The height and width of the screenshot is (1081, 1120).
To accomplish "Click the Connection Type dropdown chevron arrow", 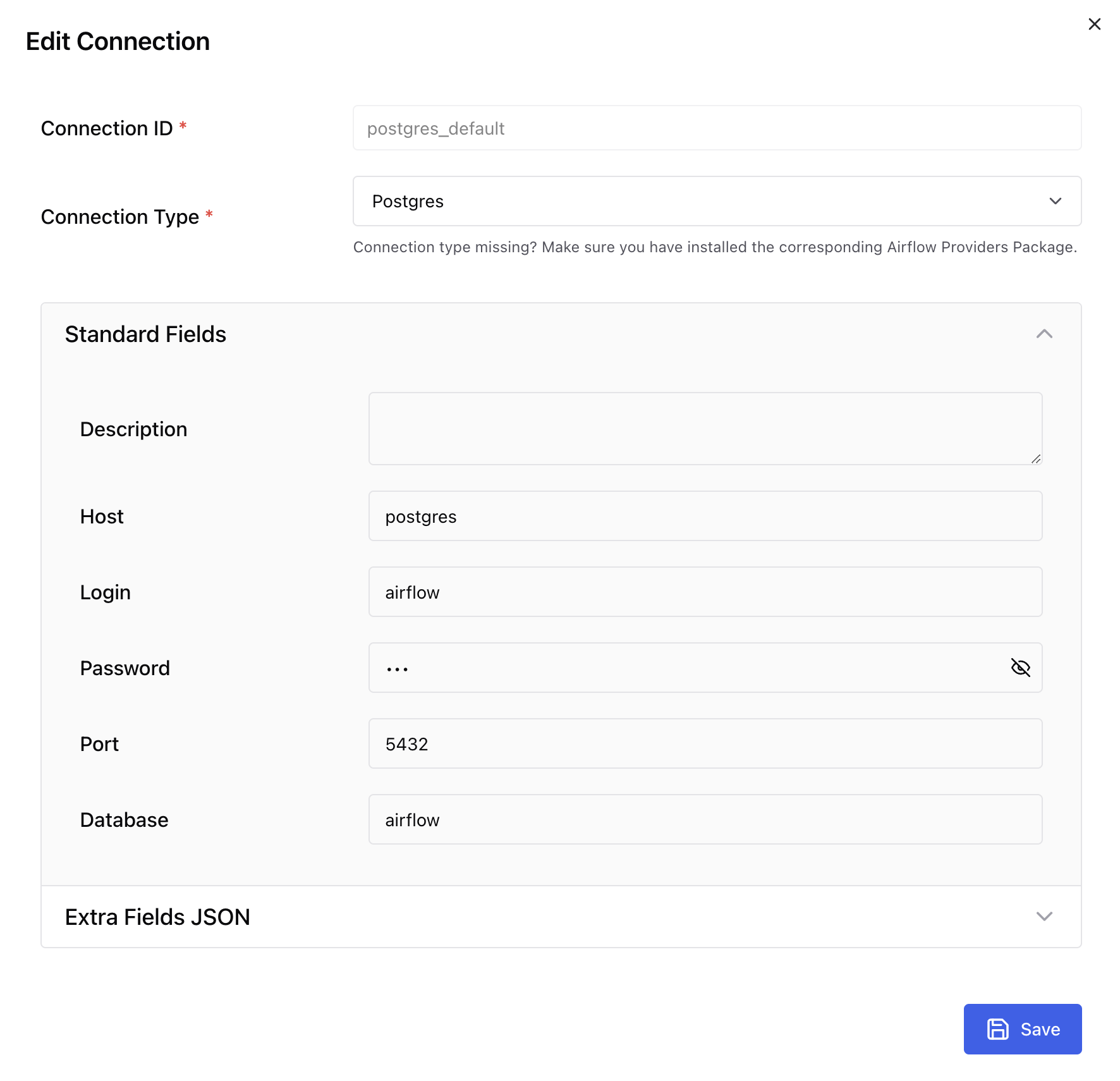I will (x=1055, y=201).
